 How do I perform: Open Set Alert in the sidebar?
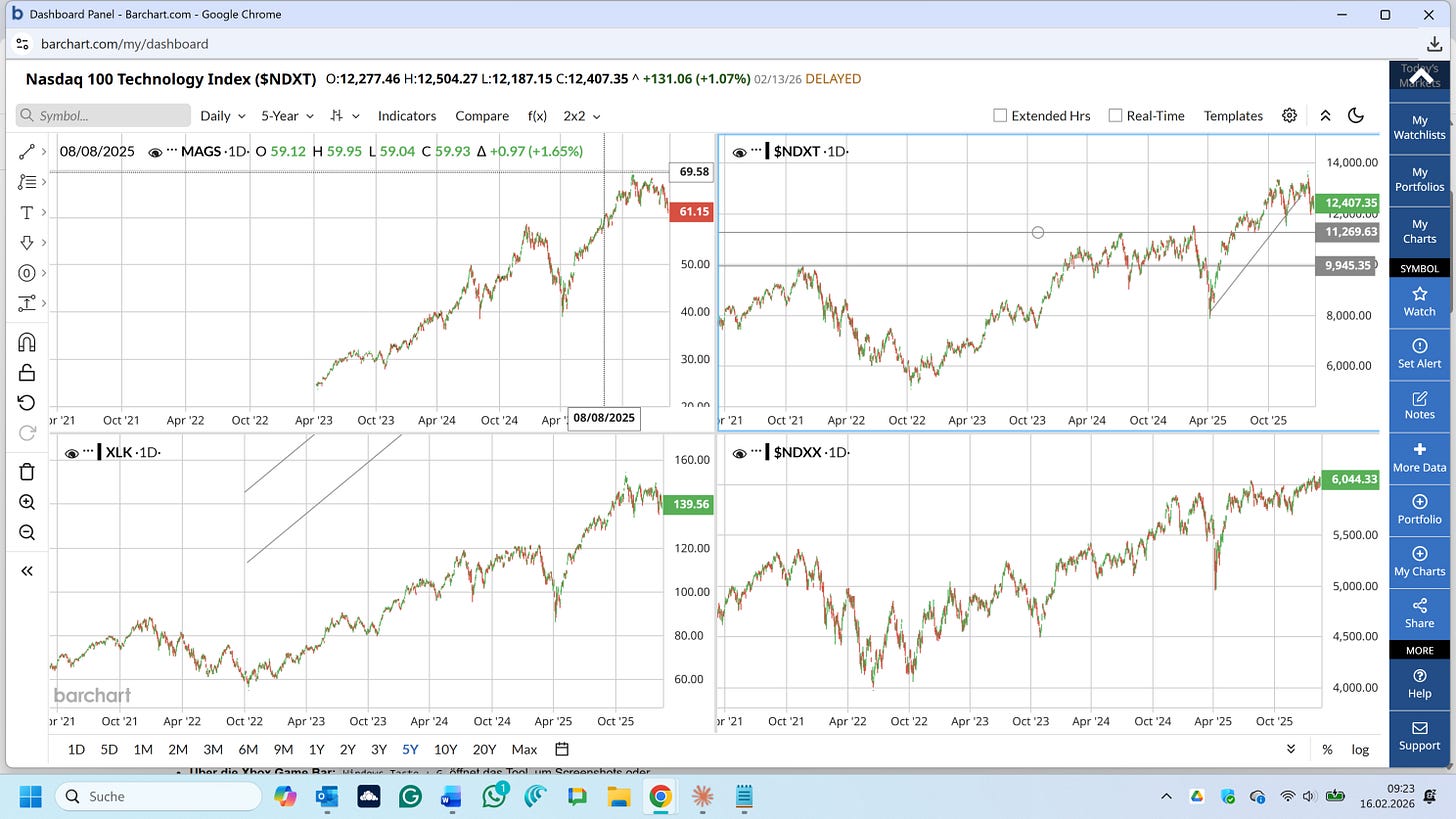[x=1419, y=353]
